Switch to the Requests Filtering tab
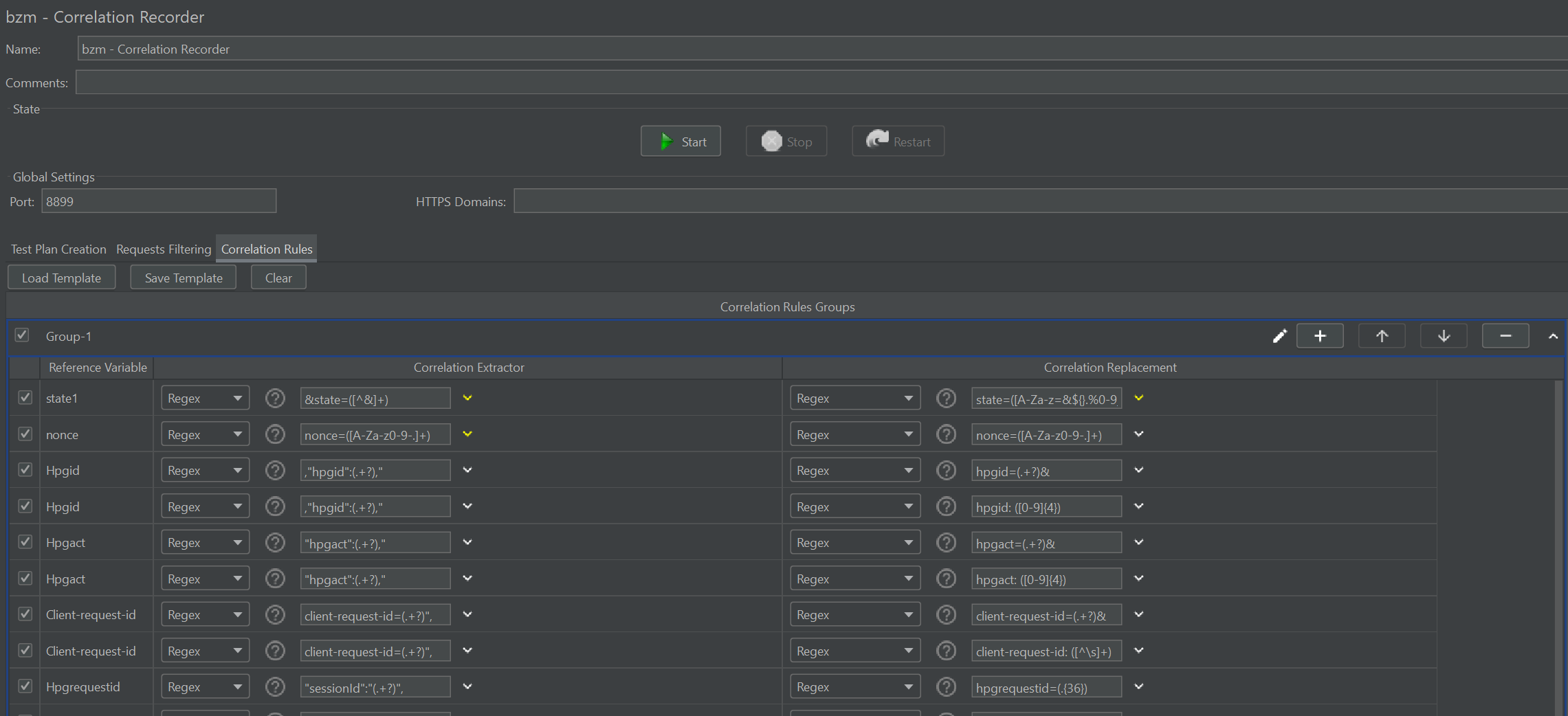 pyautogui.click(x=164, y=249)
